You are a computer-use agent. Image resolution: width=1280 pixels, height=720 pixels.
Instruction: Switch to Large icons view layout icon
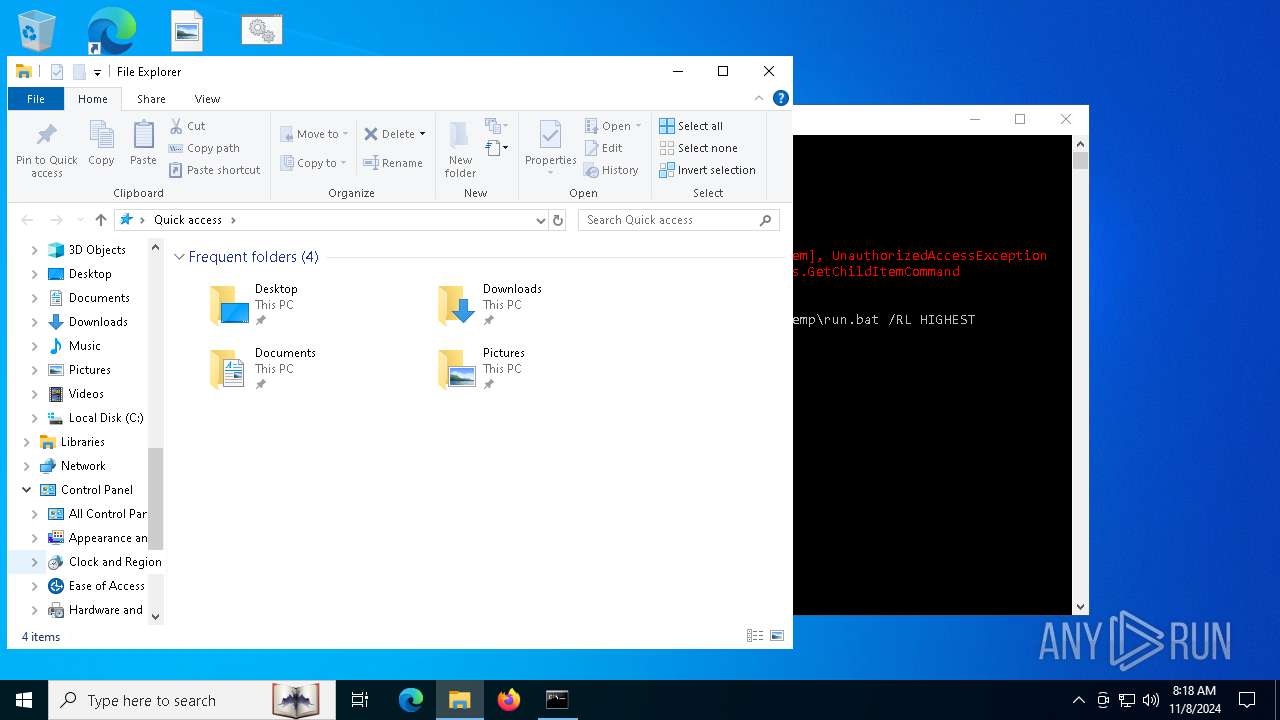pyautogui.click(x=777, y=636)
